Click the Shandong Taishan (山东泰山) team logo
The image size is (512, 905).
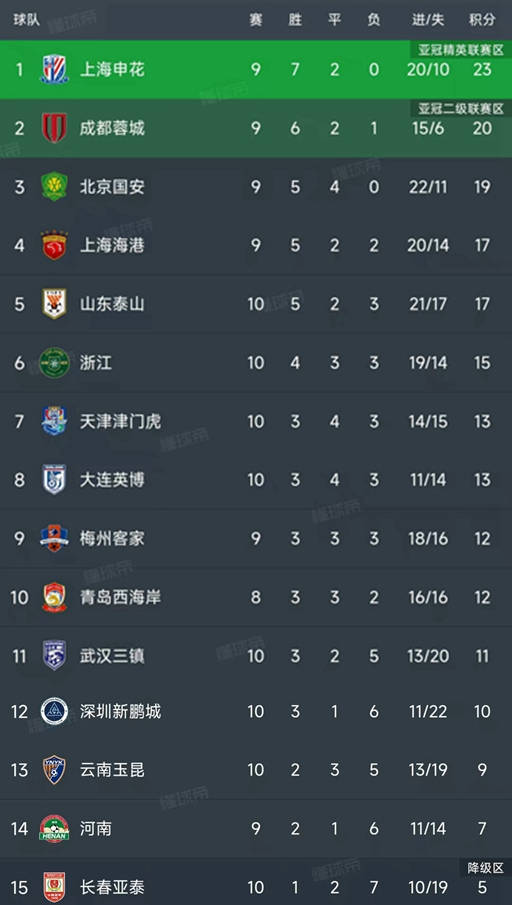coord(54,304)
